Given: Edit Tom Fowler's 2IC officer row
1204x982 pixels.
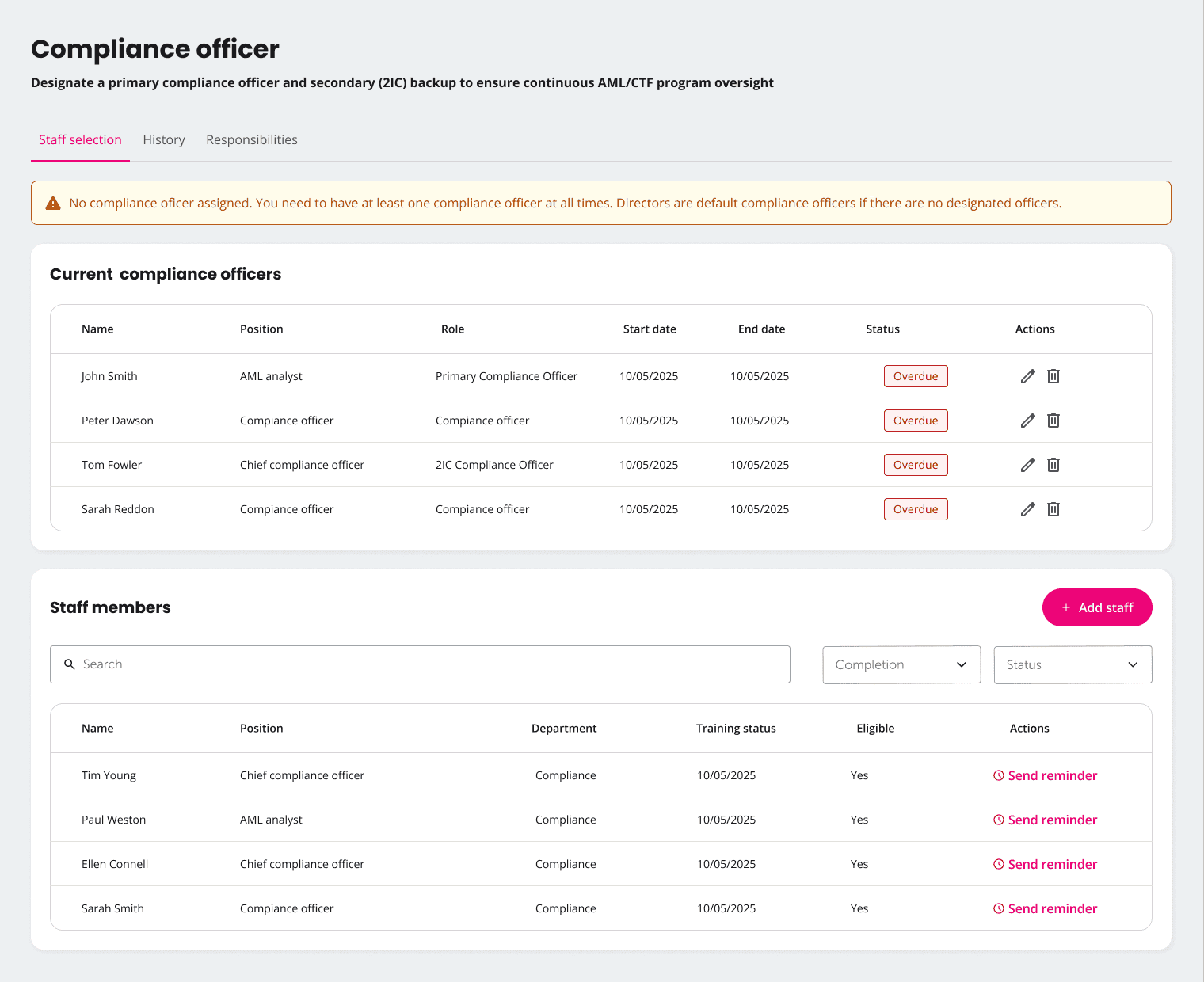Looking at the screenshot, I should click(1027, 465).
